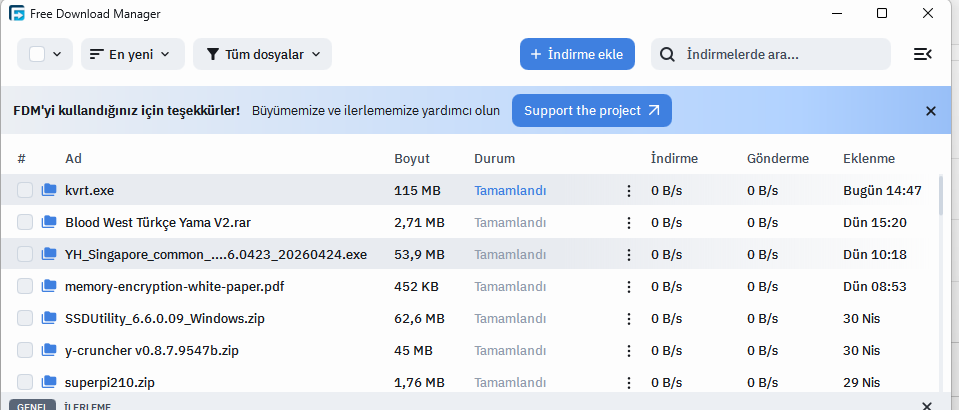This screenshot has width=959, height=410.
Task: Expand the select-all dropdown arrow
Action: tap(57, 54)
